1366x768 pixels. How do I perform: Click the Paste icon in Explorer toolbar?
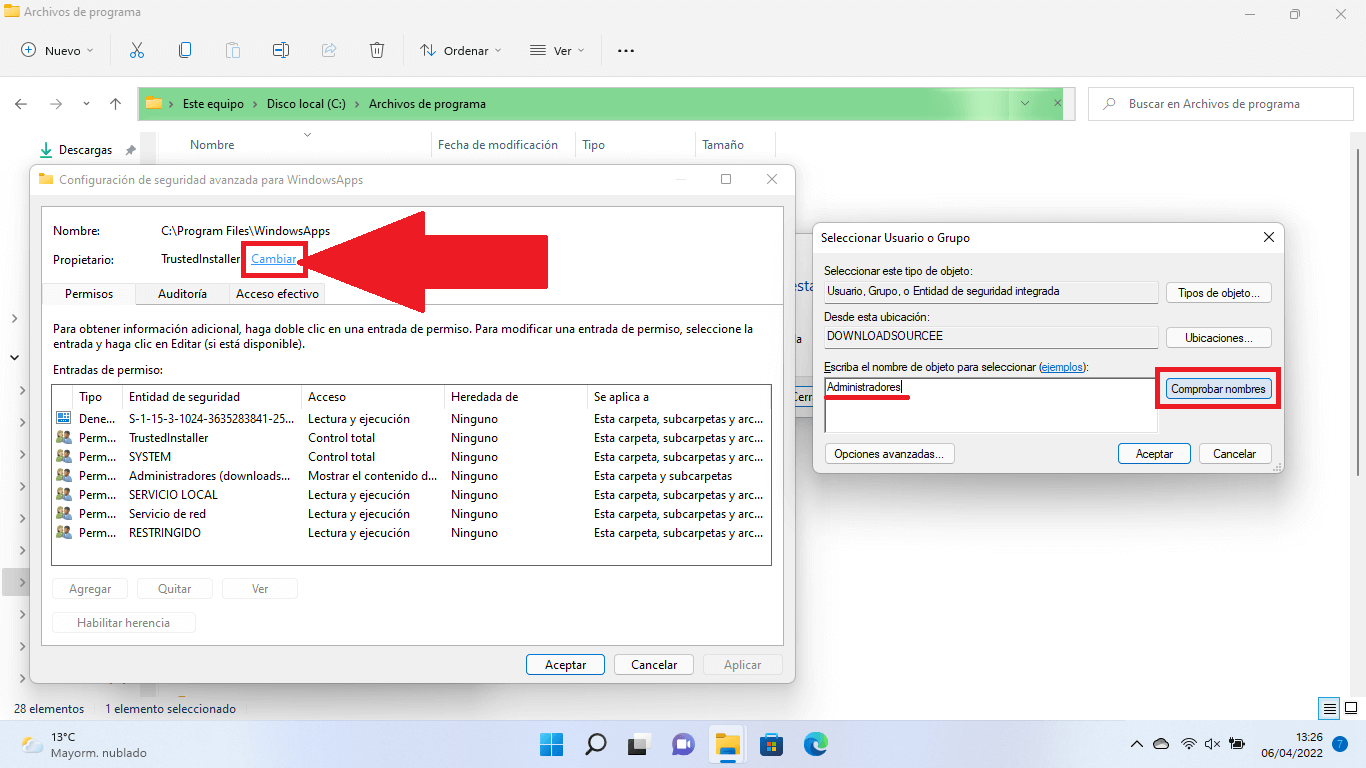click(233, 50)
